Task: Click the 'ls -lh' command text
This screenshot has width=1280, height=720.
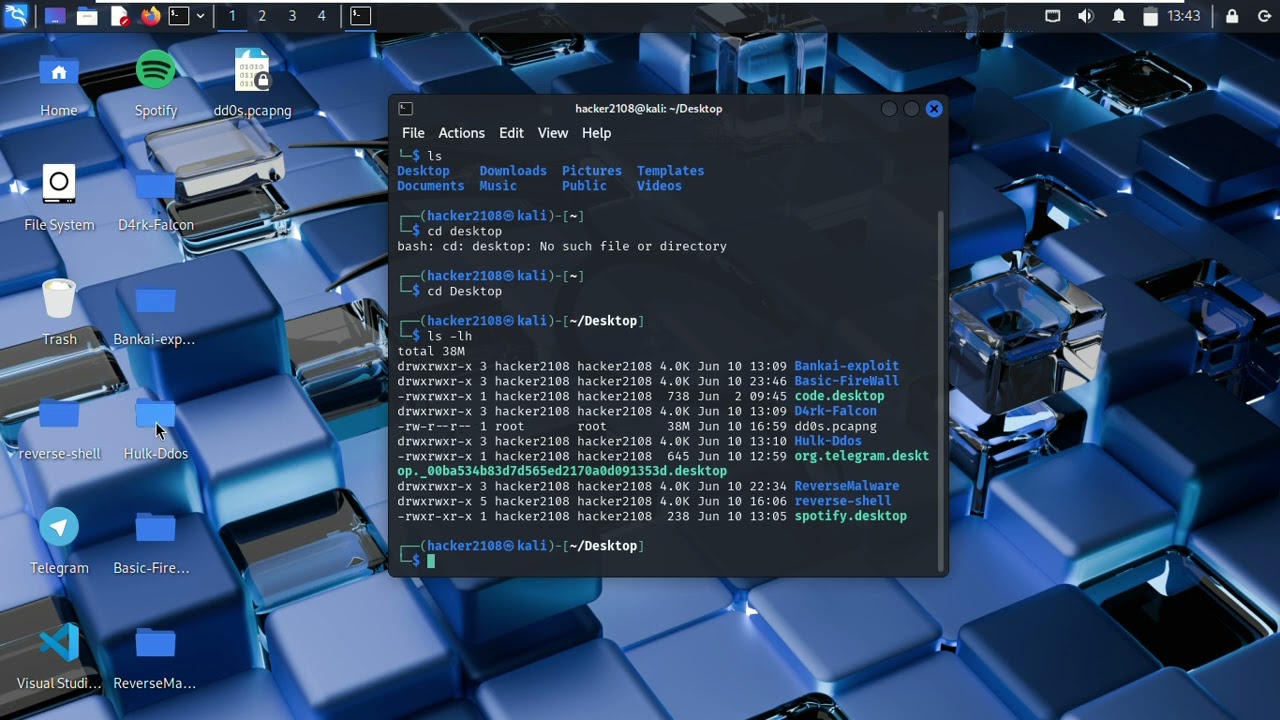Action: (x=450, y=336)
